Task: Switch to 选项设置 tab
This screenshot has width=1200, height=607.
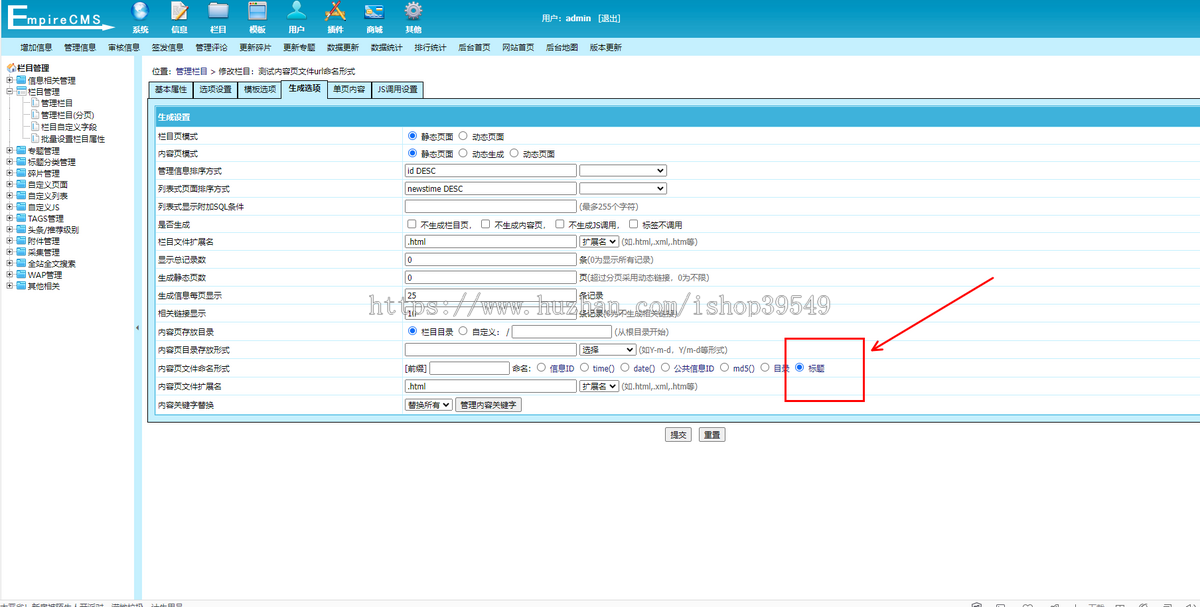Action: coord(215,90)
